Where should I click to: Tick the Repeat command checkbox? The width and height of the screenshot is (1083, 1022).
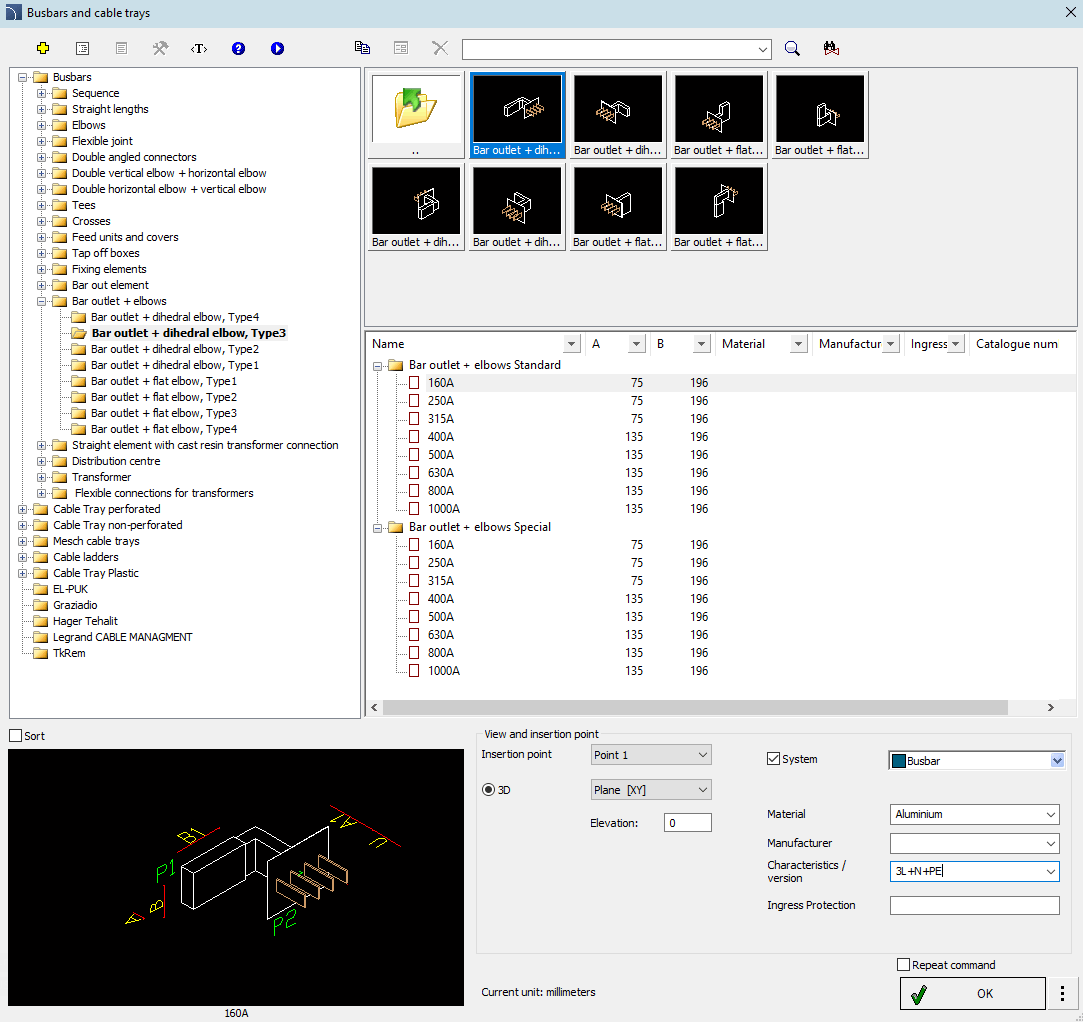(x=903, y=964)
